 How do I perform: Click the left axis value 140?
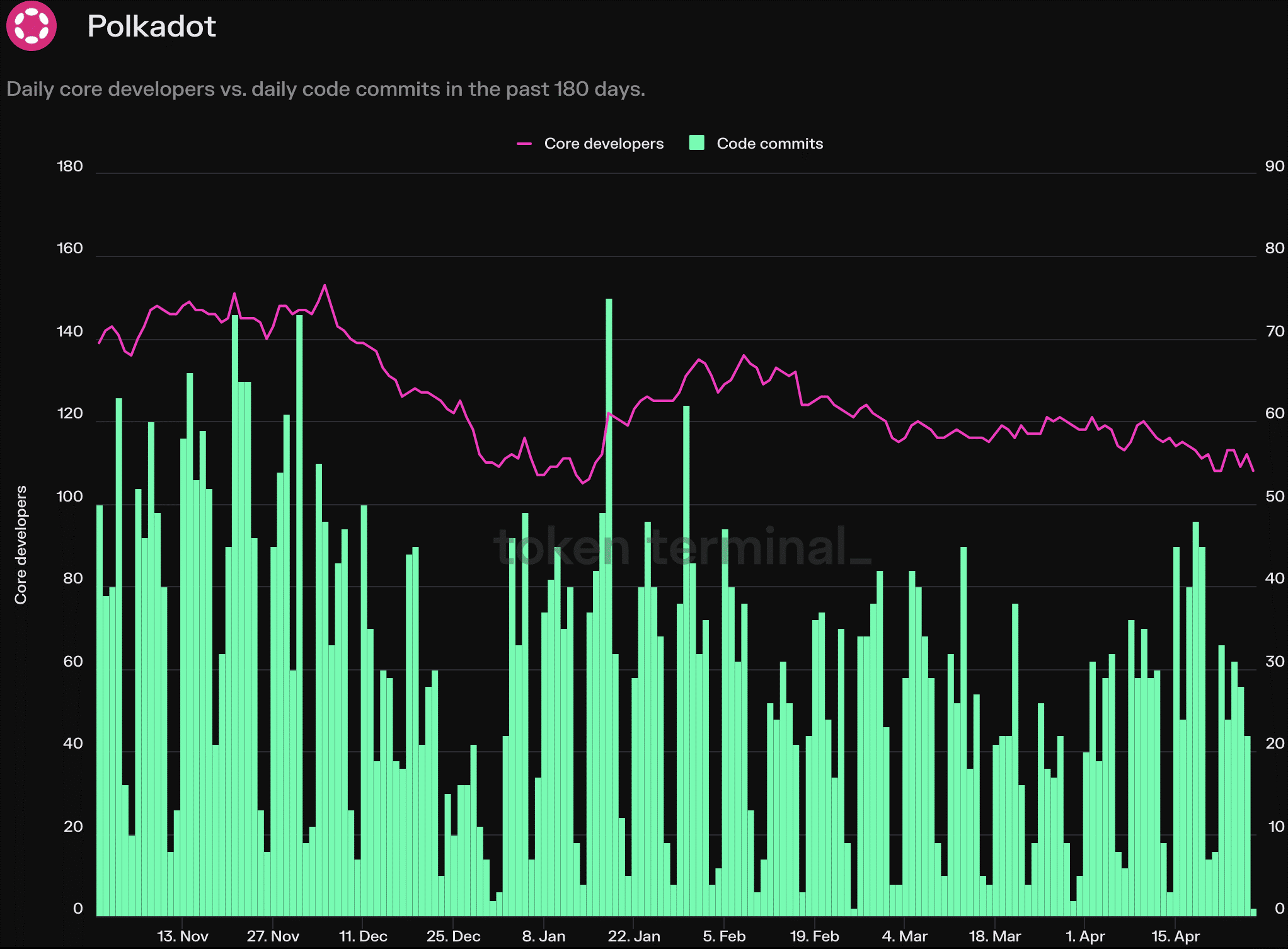pyautogui.click(x=70, y=331)
